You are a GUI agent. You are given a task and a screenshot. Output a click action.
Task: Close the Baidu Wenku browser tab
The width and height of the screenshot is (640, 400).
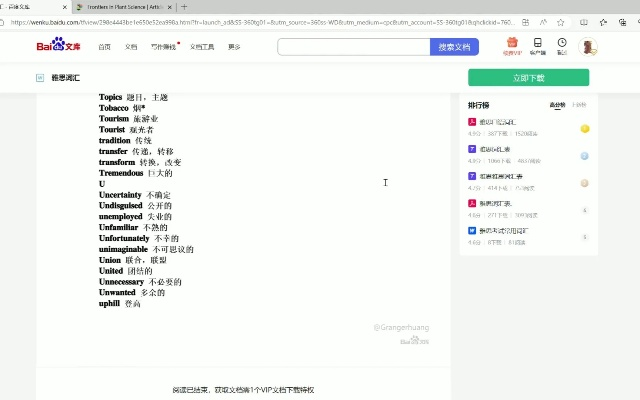pyautogui.click(x=64, y=7)
